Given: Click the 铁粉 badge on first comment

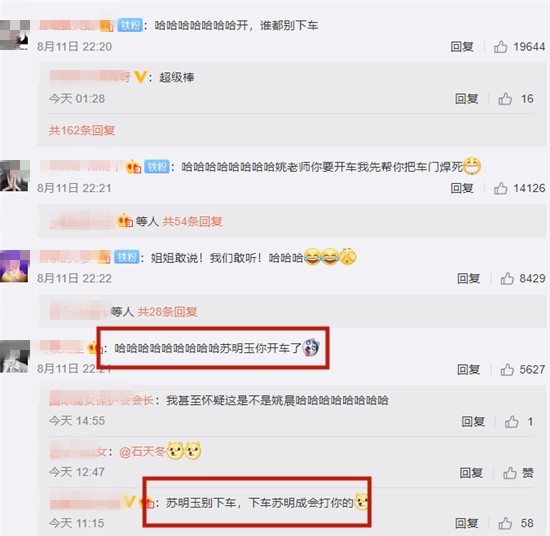Looking at the screenshot, I should coord(130,25).
